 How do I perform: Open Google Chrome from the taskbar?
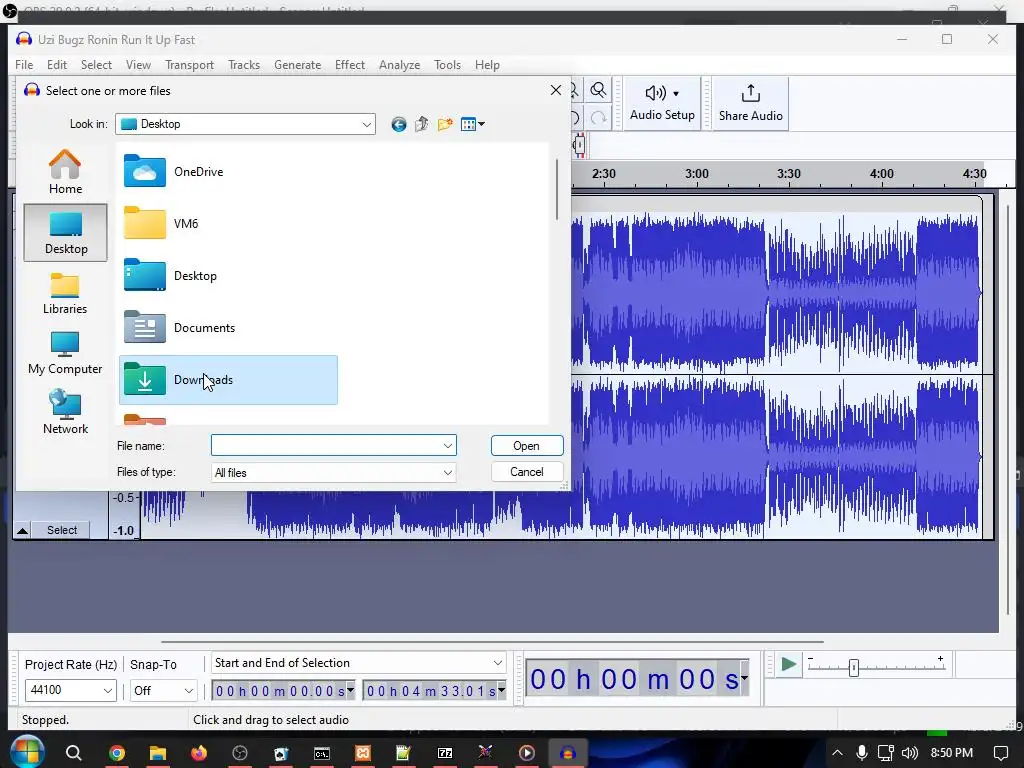tap(117, 753)
